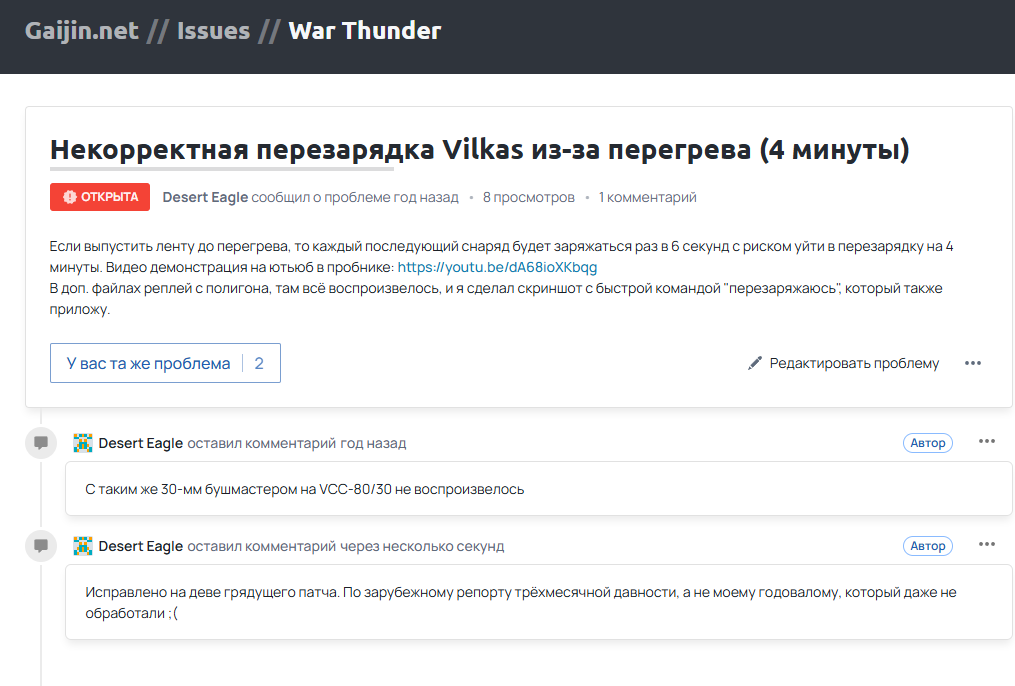Click the red ОТКРЫТА status badge
Image resolution: width=1015 pixels, height=686 pixels.
tap(100, 197)
